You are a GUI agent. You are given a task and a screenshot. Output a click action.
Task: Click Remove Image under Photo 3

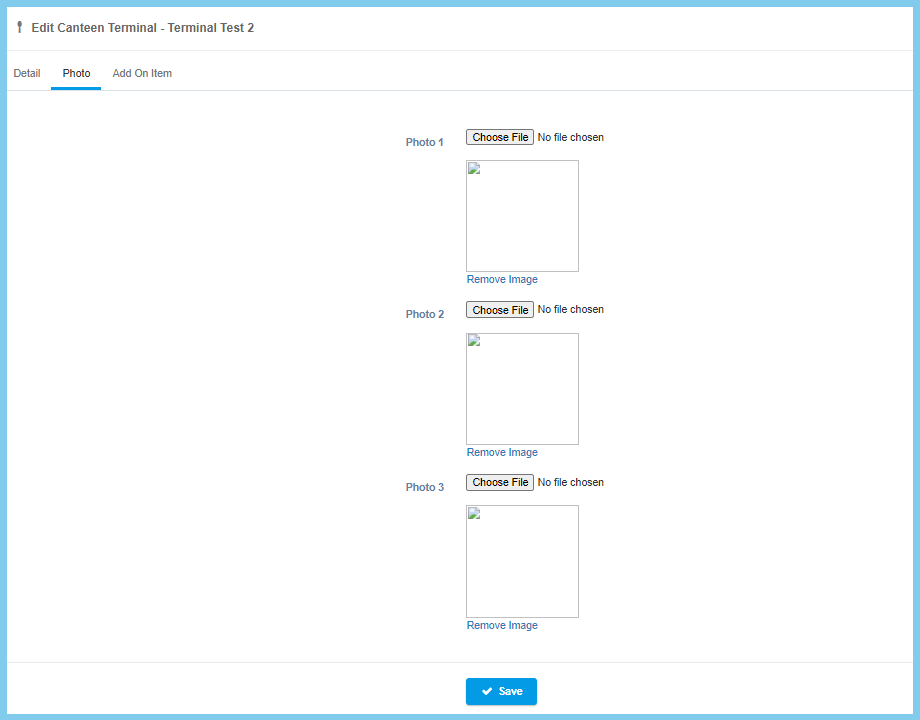[502, 626]
